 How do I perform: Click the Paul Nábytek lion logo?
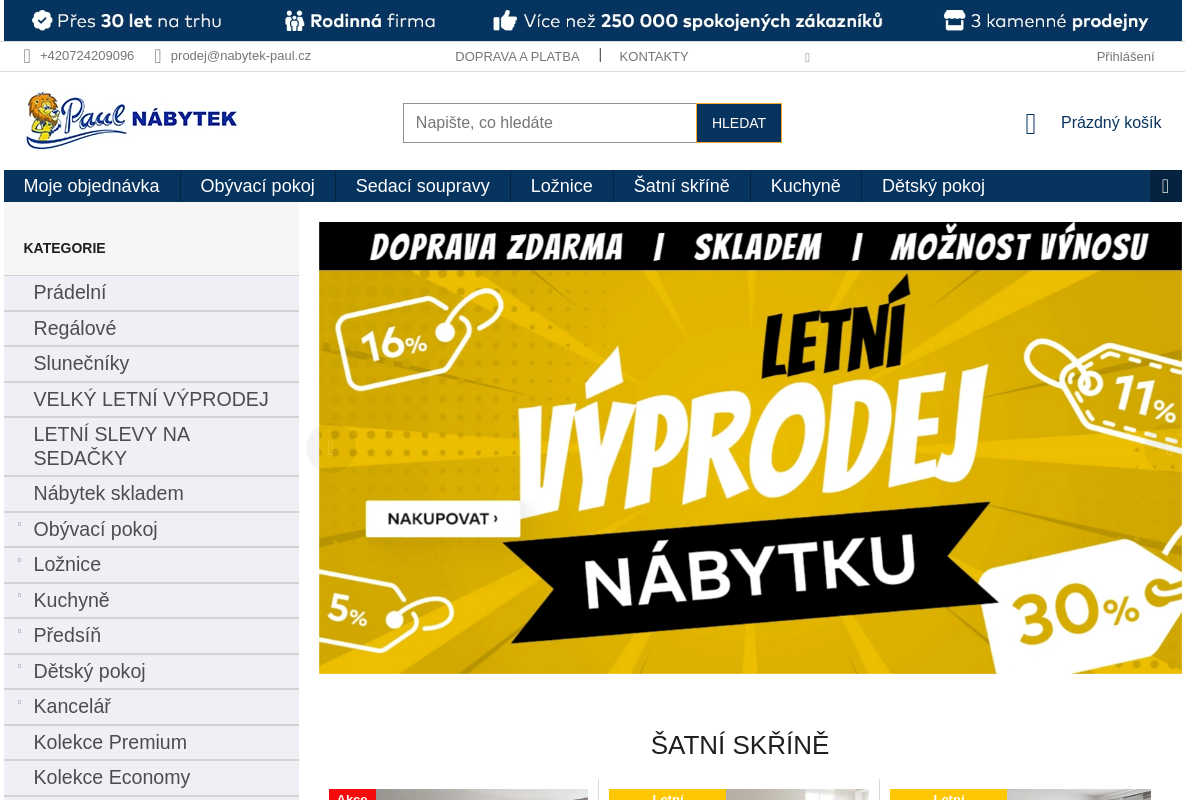[x=132, y=121]
